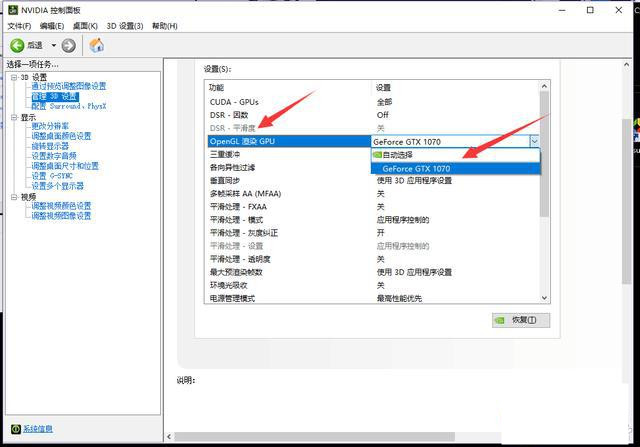Click the system information icon
The width and height of the screenshot is (640, 447).
point(16,429)
